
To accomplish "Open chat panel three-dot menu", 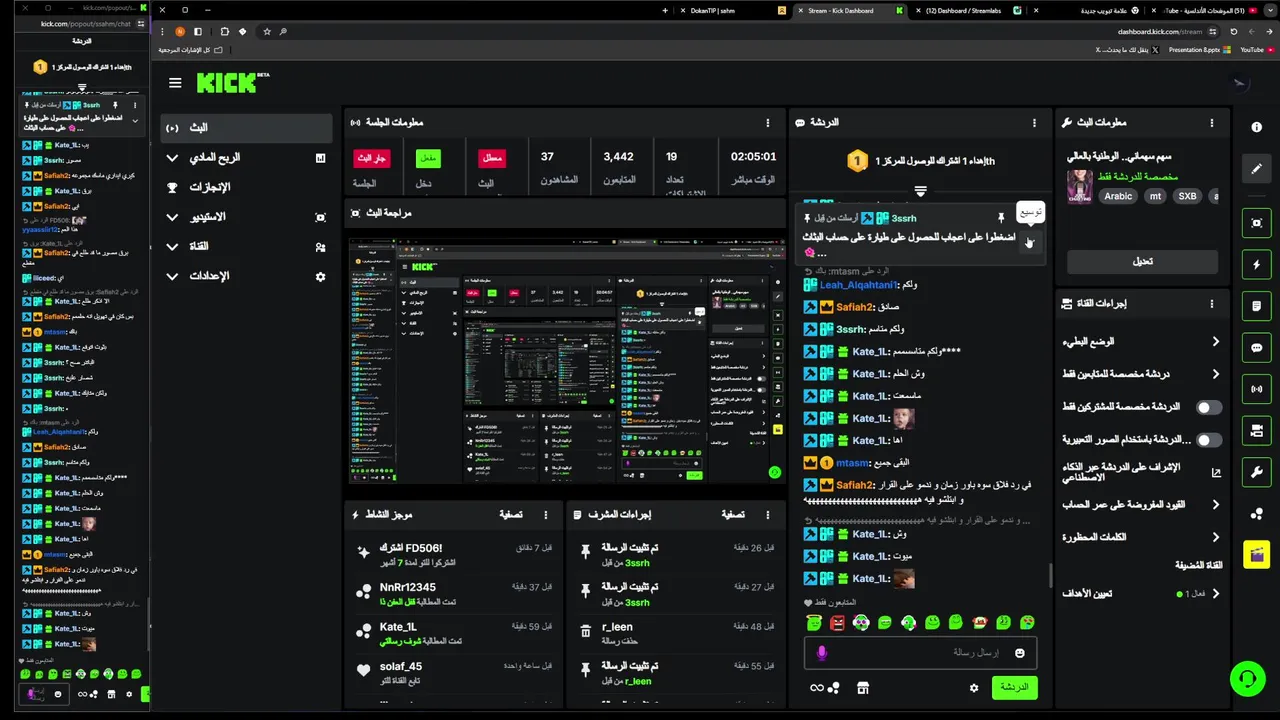I will (1034, 123).
